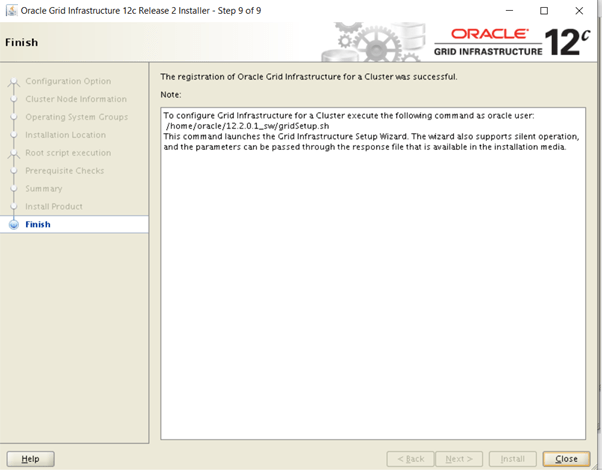Select the Installation Location step
Viewport: 602px width, 470px height.
[x=65, y=135]
